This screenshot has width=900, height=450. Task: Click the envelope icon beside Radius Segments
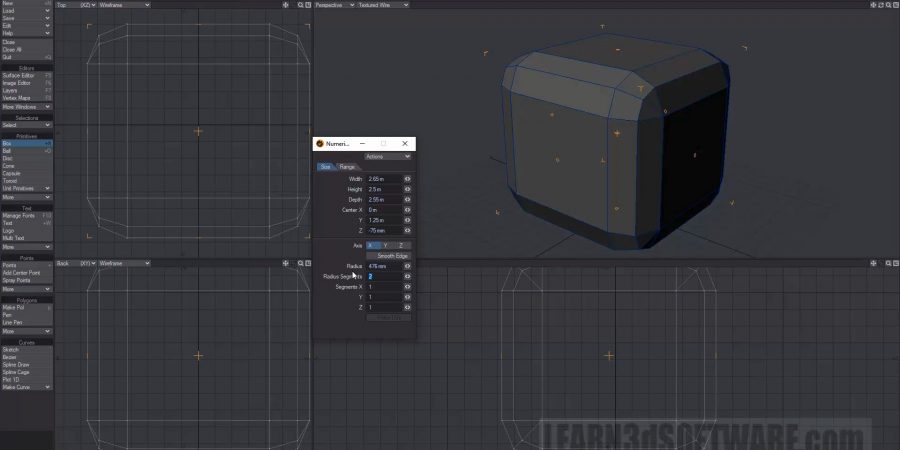(x=407, y=276)
